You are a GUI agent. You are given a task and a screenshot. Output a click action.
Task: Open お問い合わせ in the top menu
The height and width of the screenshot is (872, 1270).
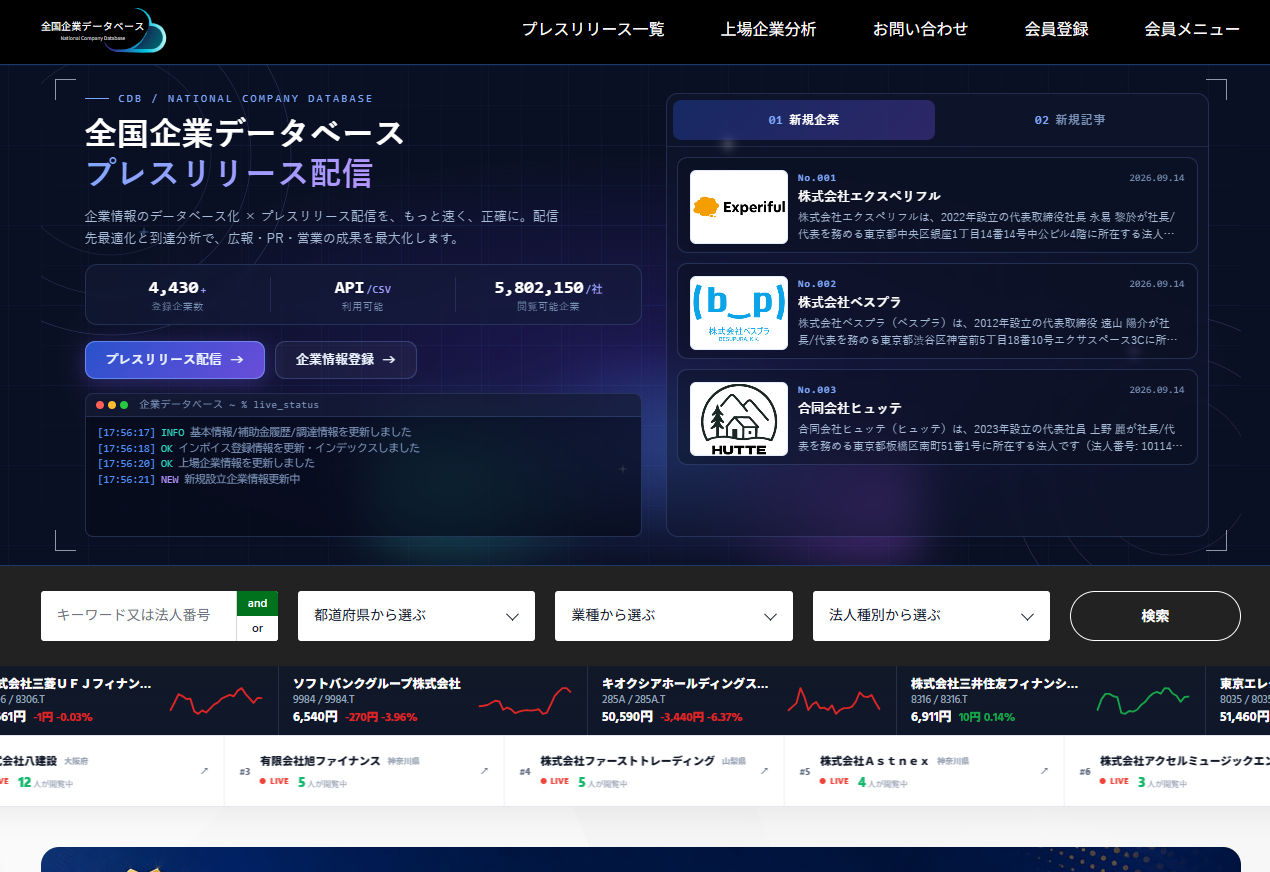[x=920, y=29]
